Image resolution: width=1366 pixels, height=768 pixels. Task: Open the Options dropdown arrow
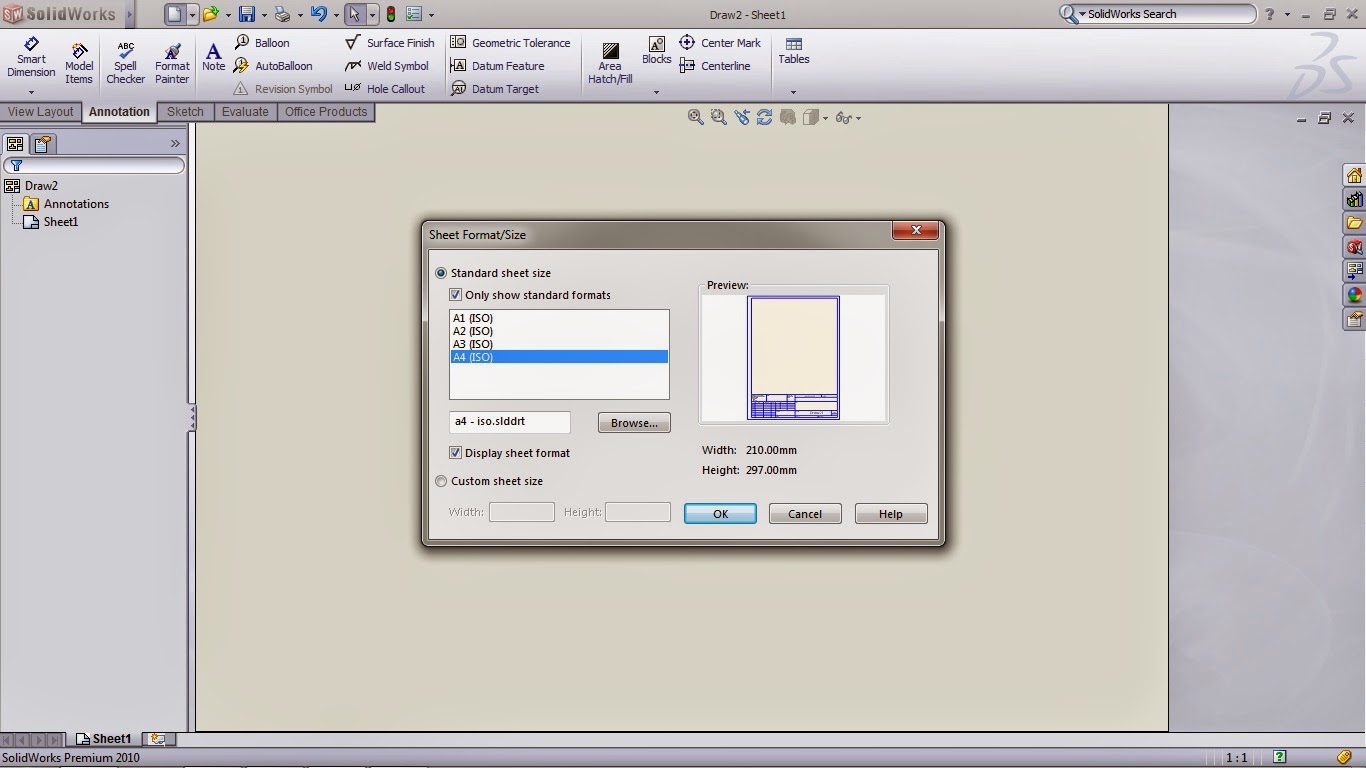coord(433,15)
